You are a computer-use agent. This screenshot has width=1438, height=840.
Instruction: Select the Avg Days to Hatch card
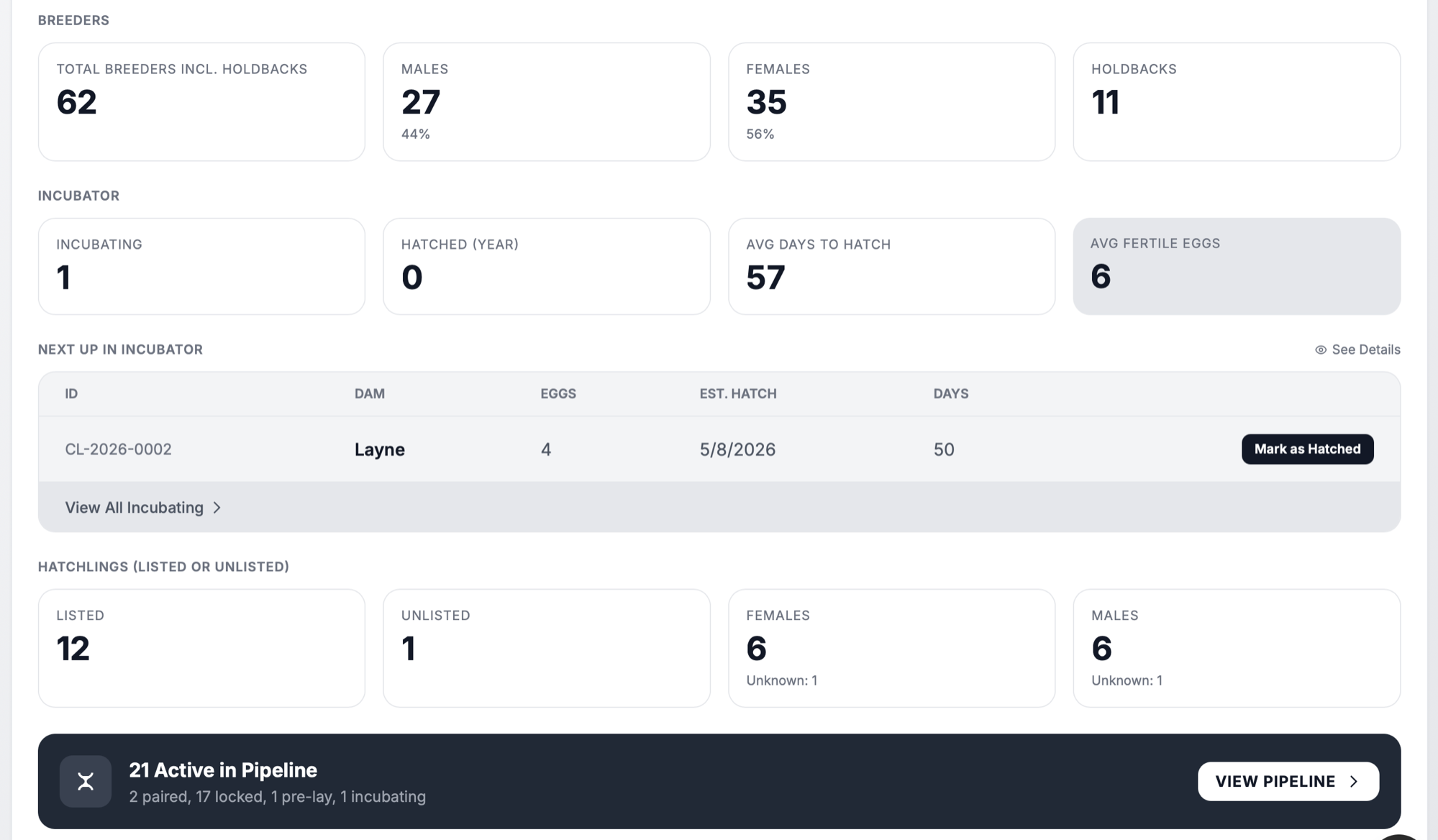tap(891, 266)
